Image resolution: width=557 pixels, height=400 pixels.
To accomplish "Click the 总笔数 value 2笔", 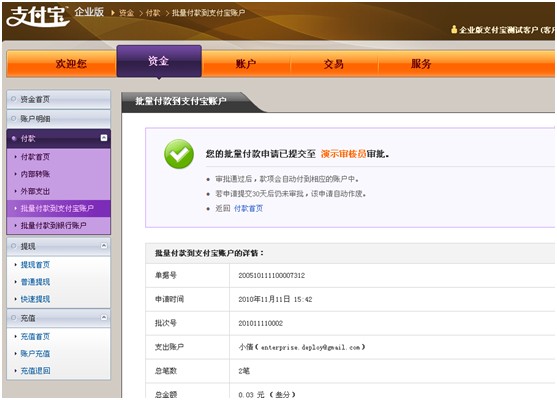I will [244, 371].
